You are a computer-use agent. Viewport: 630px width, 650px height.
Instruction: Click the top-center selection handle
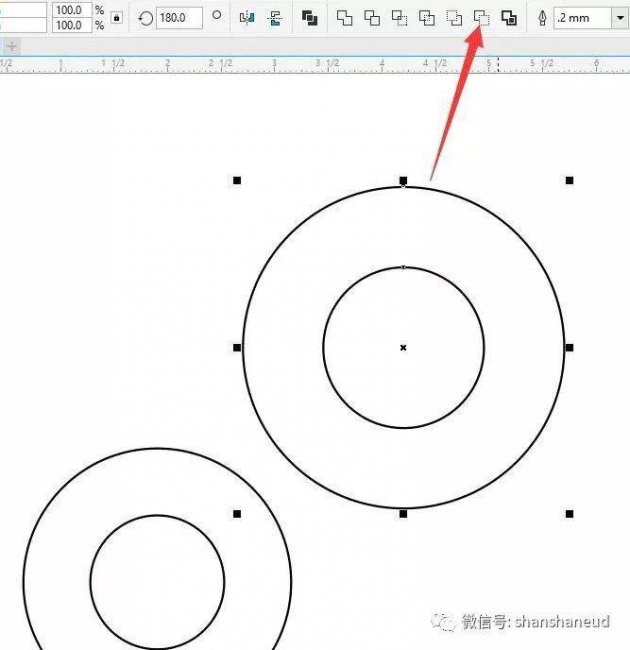click(403, 180)
